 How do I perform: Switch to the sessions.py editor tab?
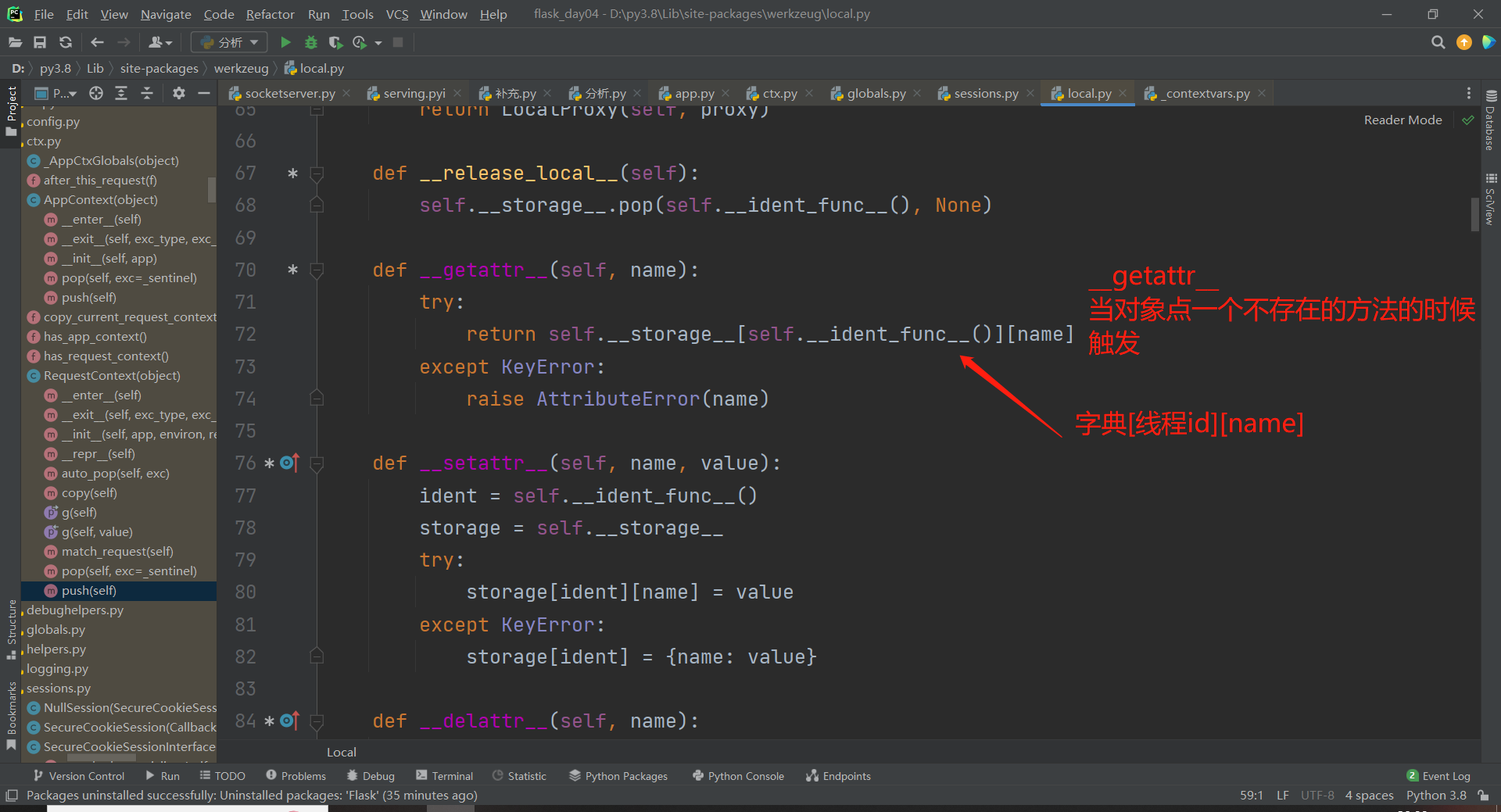[x=986, y=93]
